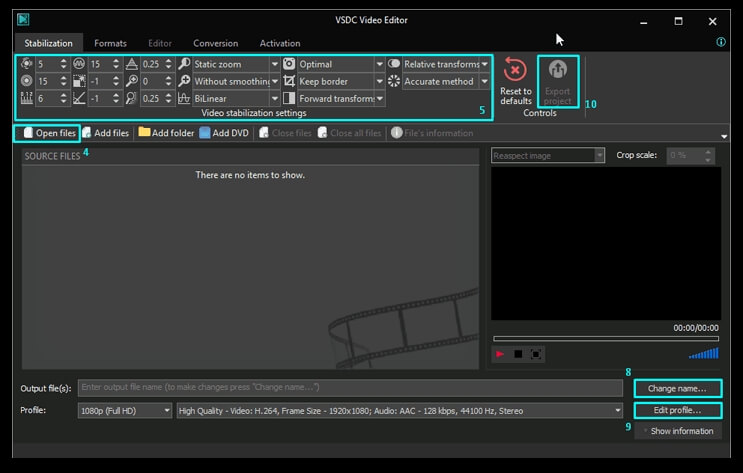Viewport: 743px width, 473px height.
Task: Open the Keep border dropdown
Action: click(x=380, y=81)
